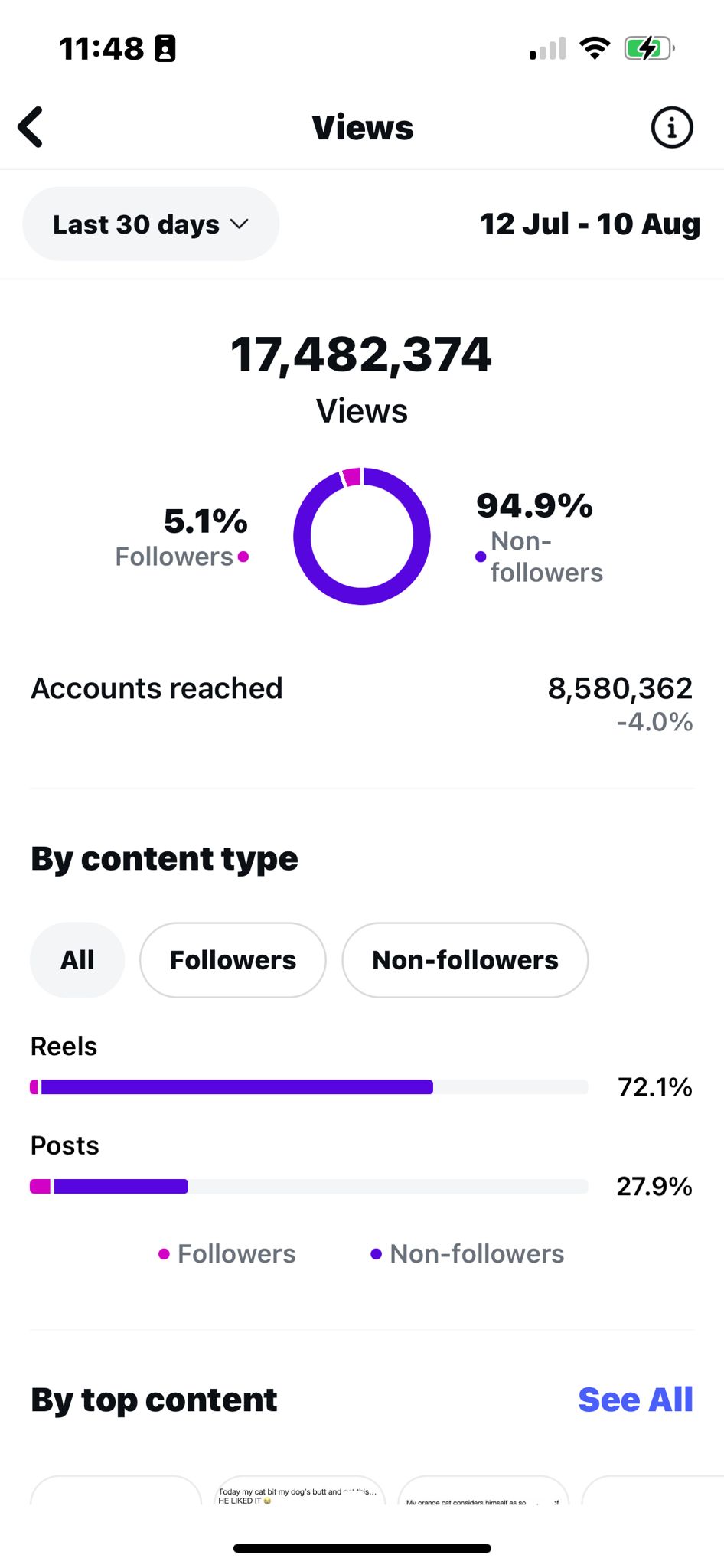Tap the pink Followers legend dot under the bars

[x=164, y=1253]
